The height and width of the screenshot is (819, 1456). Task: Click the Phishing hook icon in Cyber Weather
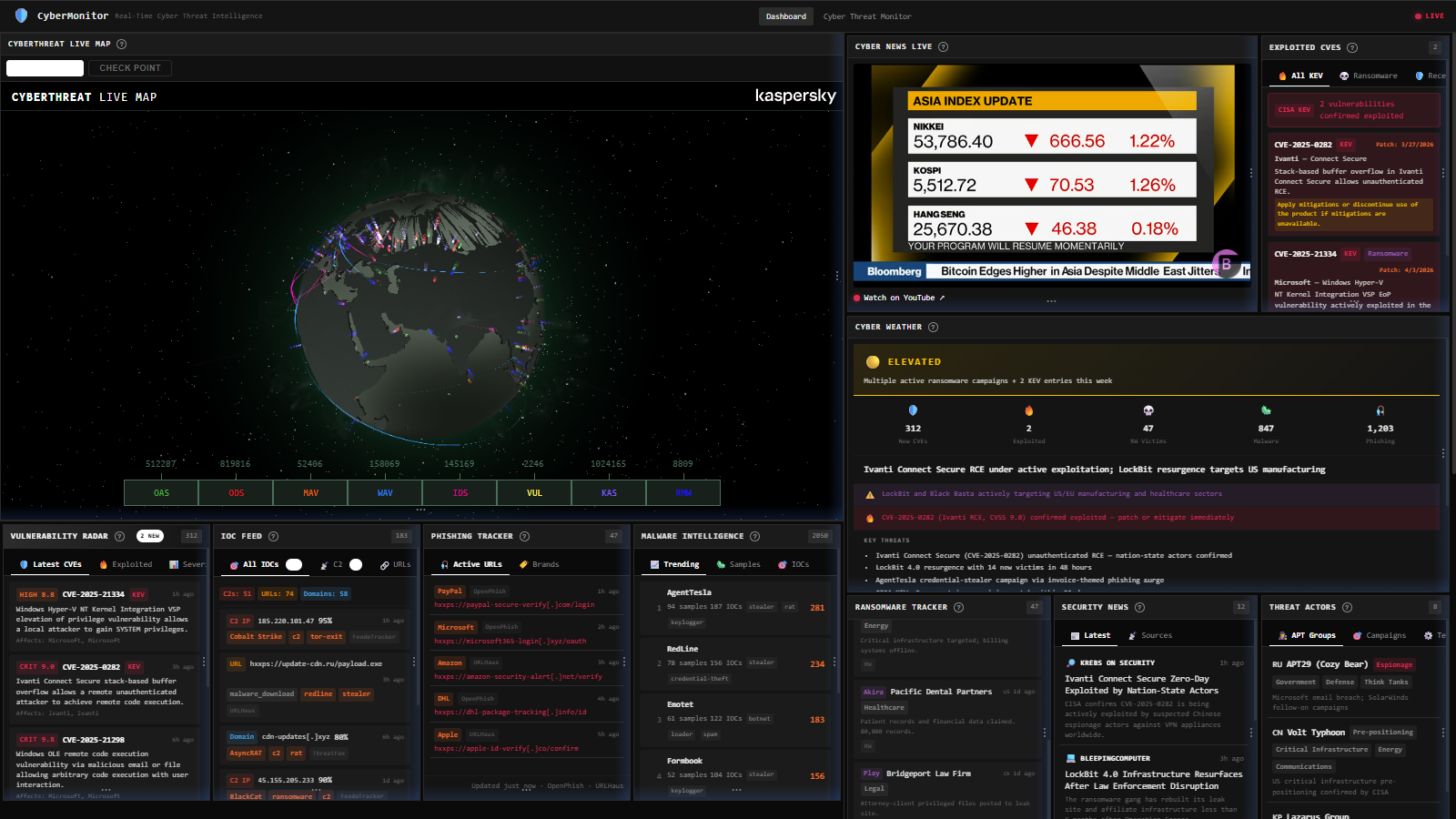[x=1380, y=410]
